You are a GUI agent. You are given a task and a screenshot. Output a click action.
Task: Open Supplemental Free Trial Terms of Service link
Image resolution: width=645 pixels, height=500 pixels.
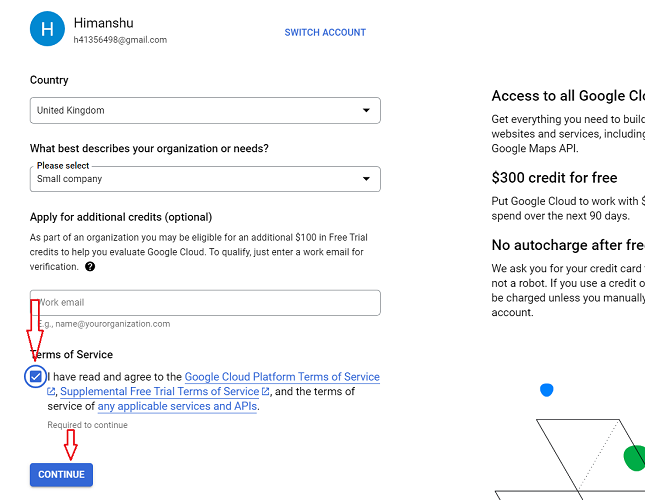coord(159,392)
